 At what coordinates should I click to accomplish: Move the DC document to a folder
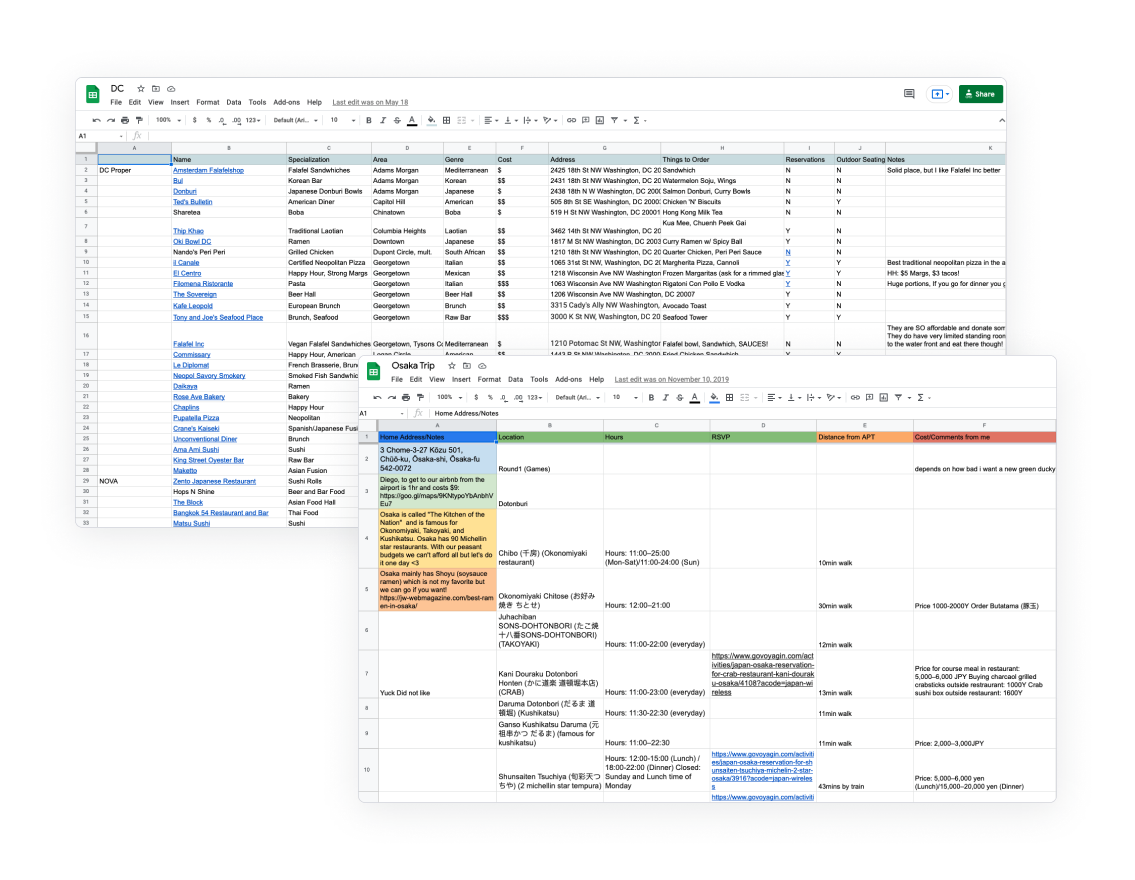(x=156, y=89)
